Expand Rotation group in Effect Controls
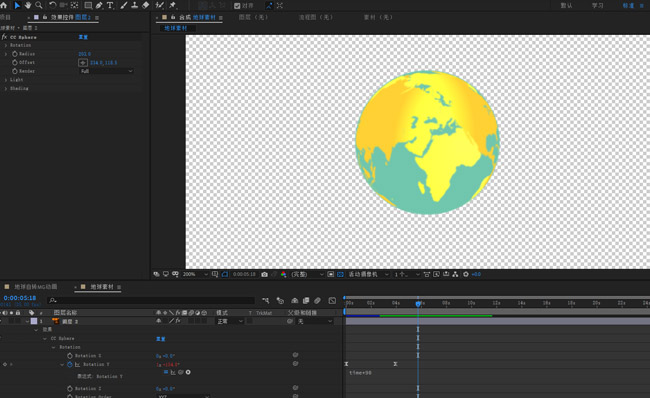This screenshot has width=650, height=398. [6, 45]
